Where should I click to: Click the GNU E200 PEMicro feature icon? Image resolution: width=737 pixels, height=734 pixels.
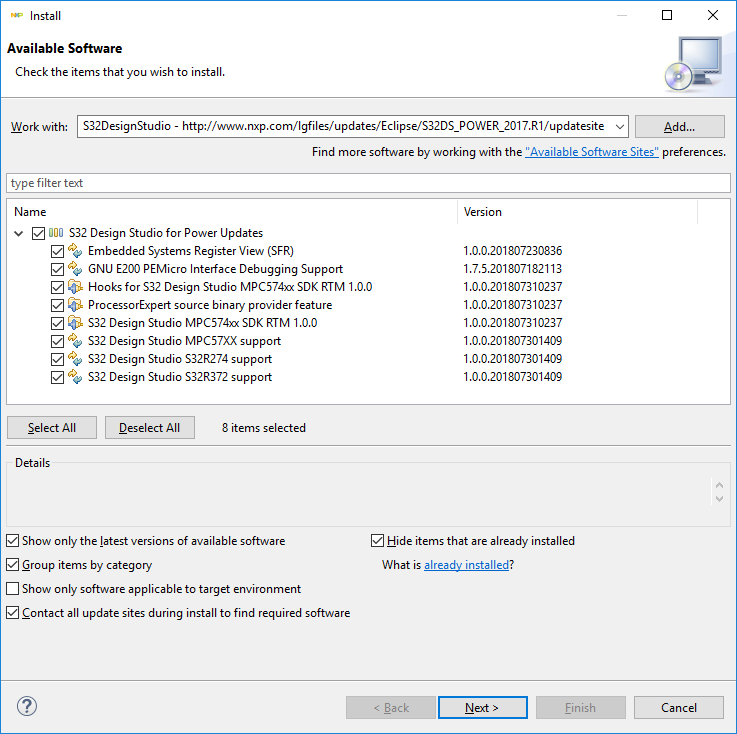[75, 269]
